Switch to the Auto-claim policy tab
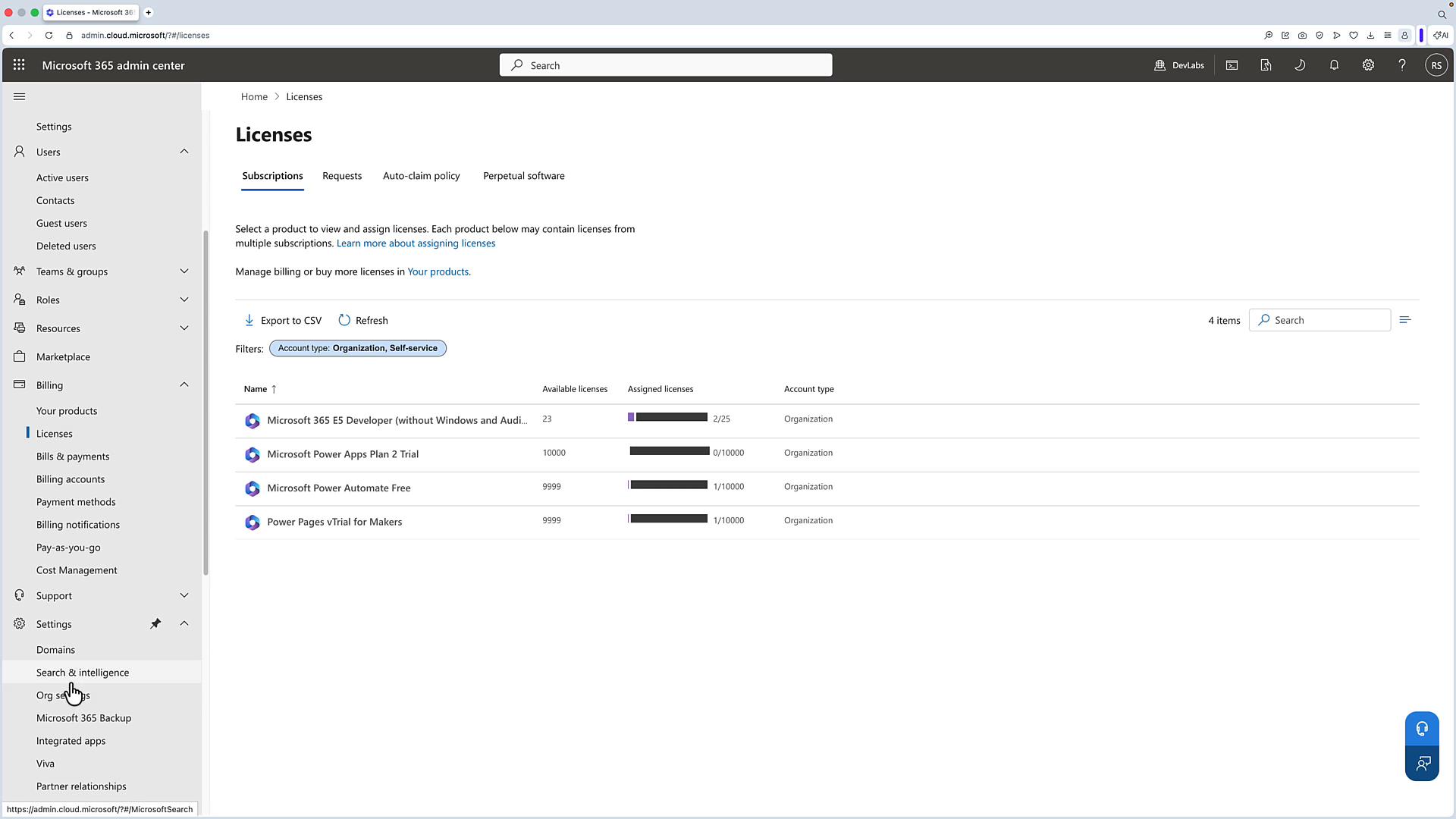This screenshot has width=1456, height=819. tap(421, 176)
